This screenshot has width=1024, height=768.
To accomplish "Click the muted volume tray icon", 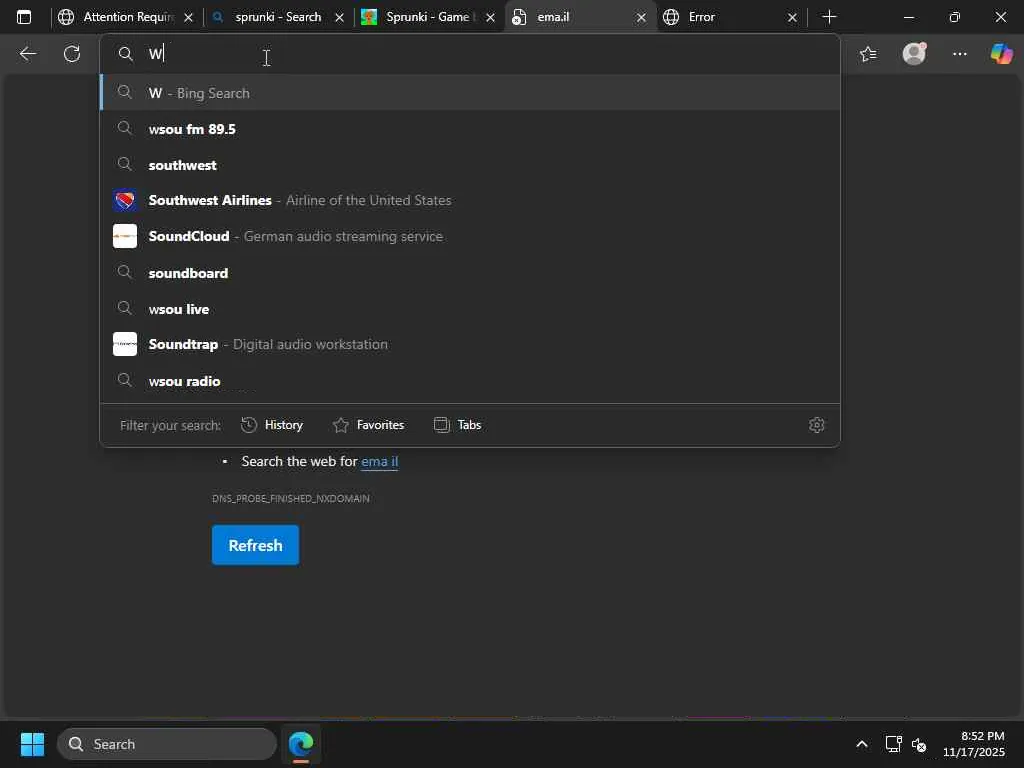I will pyautogui.click(x=919, y=744).
